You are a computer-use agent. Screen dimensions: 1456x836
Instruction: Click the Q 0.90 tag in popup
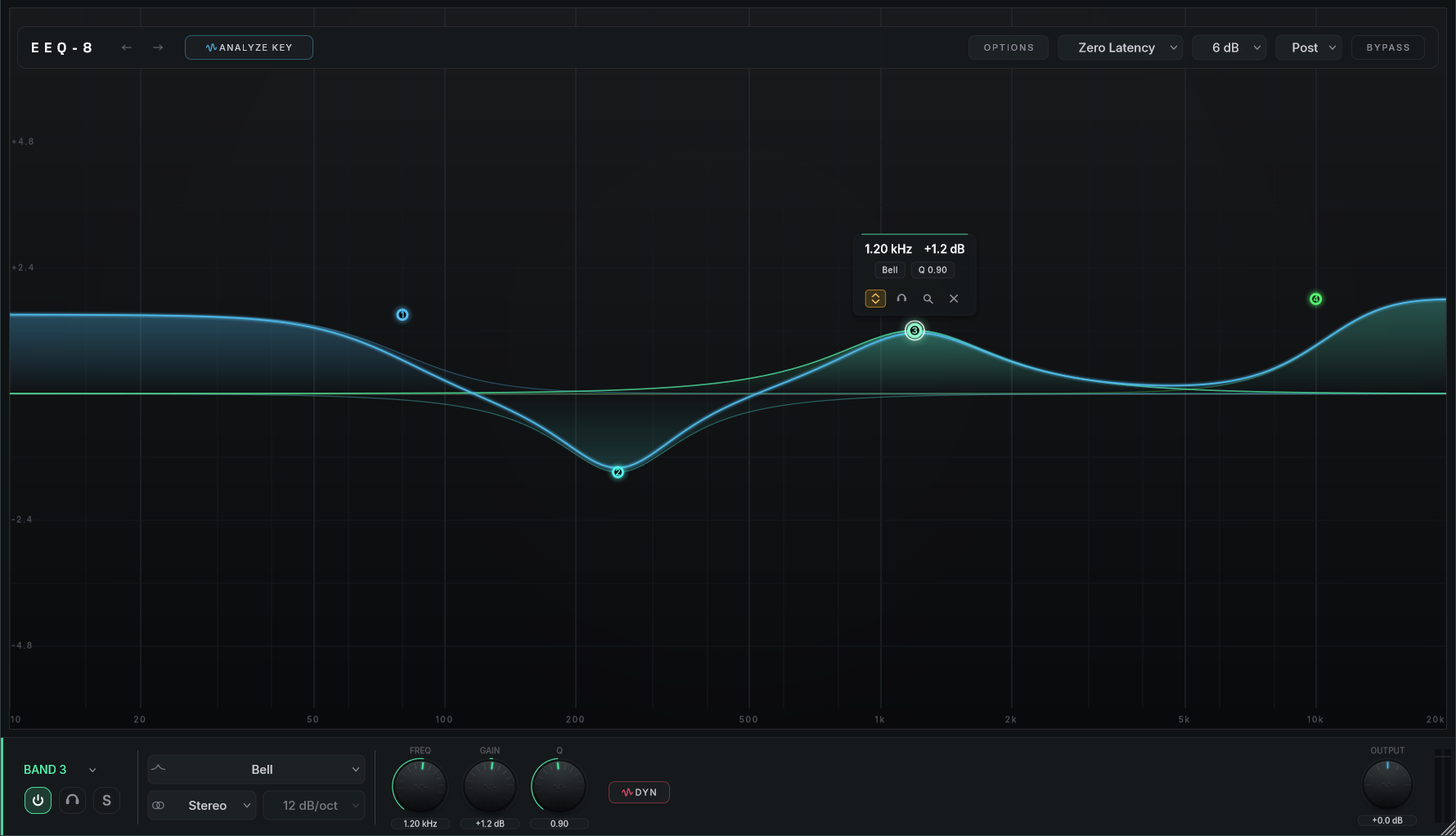[932, 270]
